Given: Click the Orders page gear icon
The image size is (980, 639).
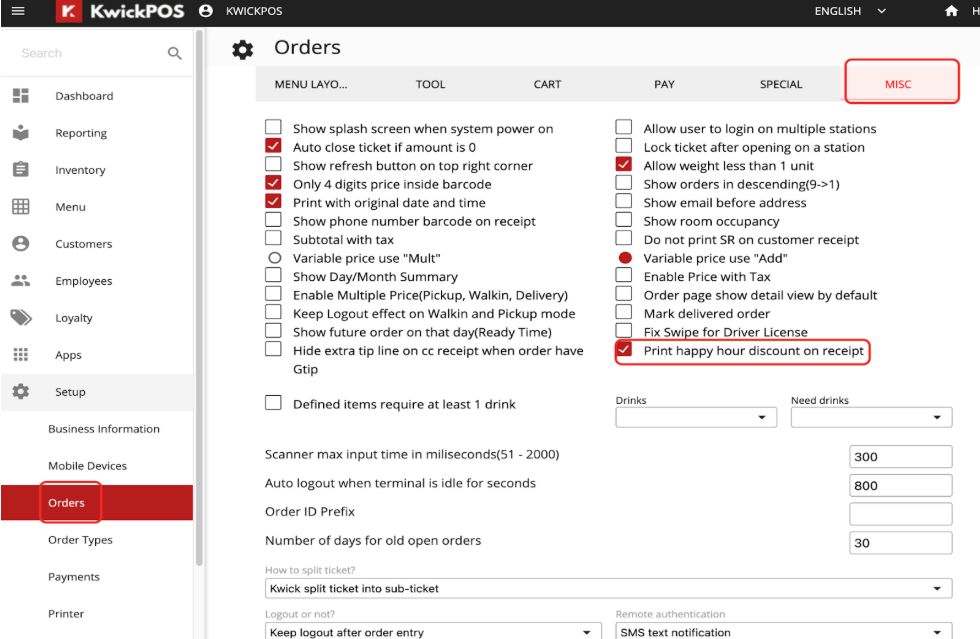Looking at the screenshot, I should [242, 49].
